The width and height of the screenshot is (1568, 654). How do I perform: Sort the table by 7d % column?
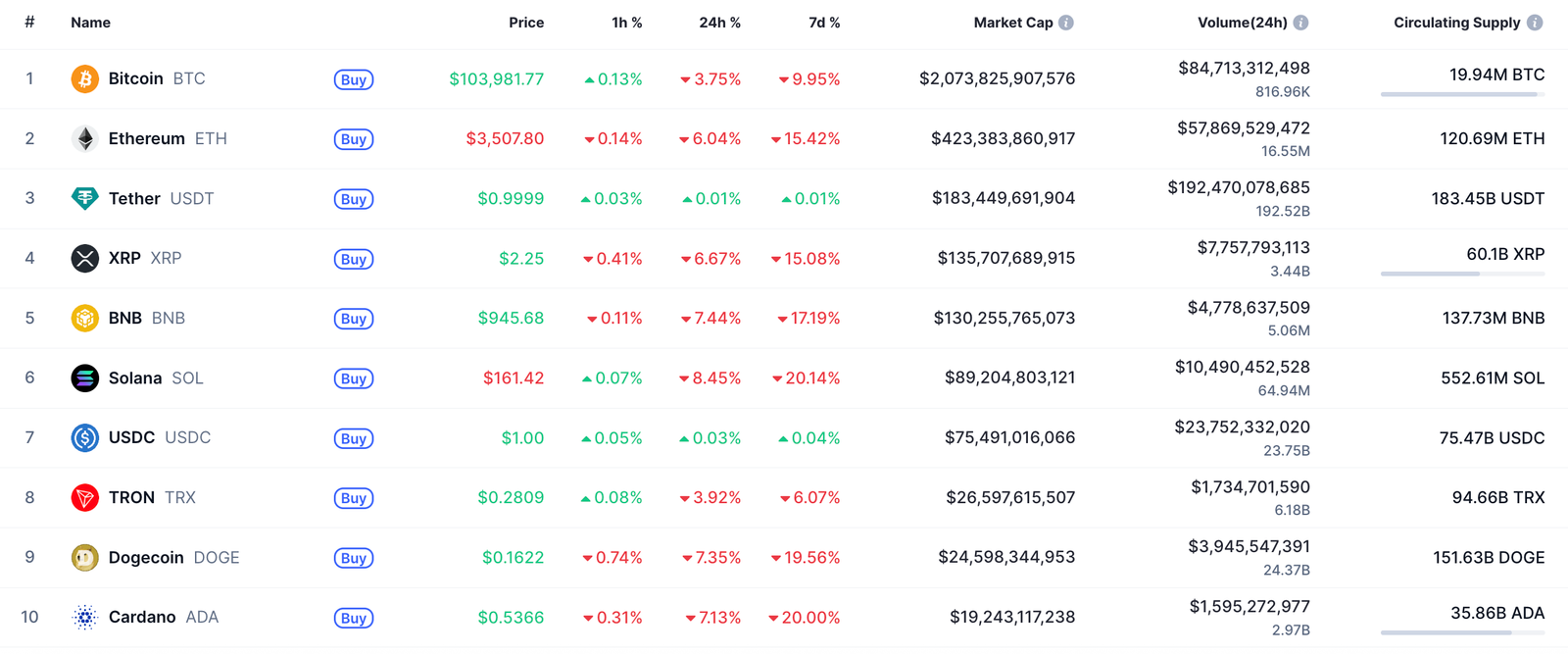[824, 22]
